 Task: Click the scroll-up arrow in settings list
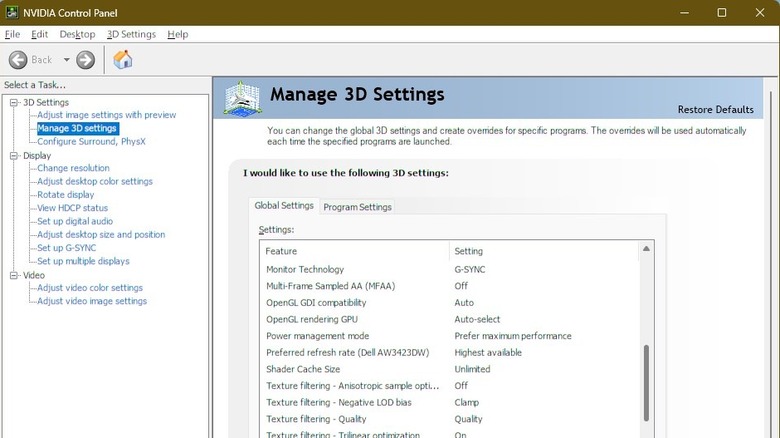[647, 249]
